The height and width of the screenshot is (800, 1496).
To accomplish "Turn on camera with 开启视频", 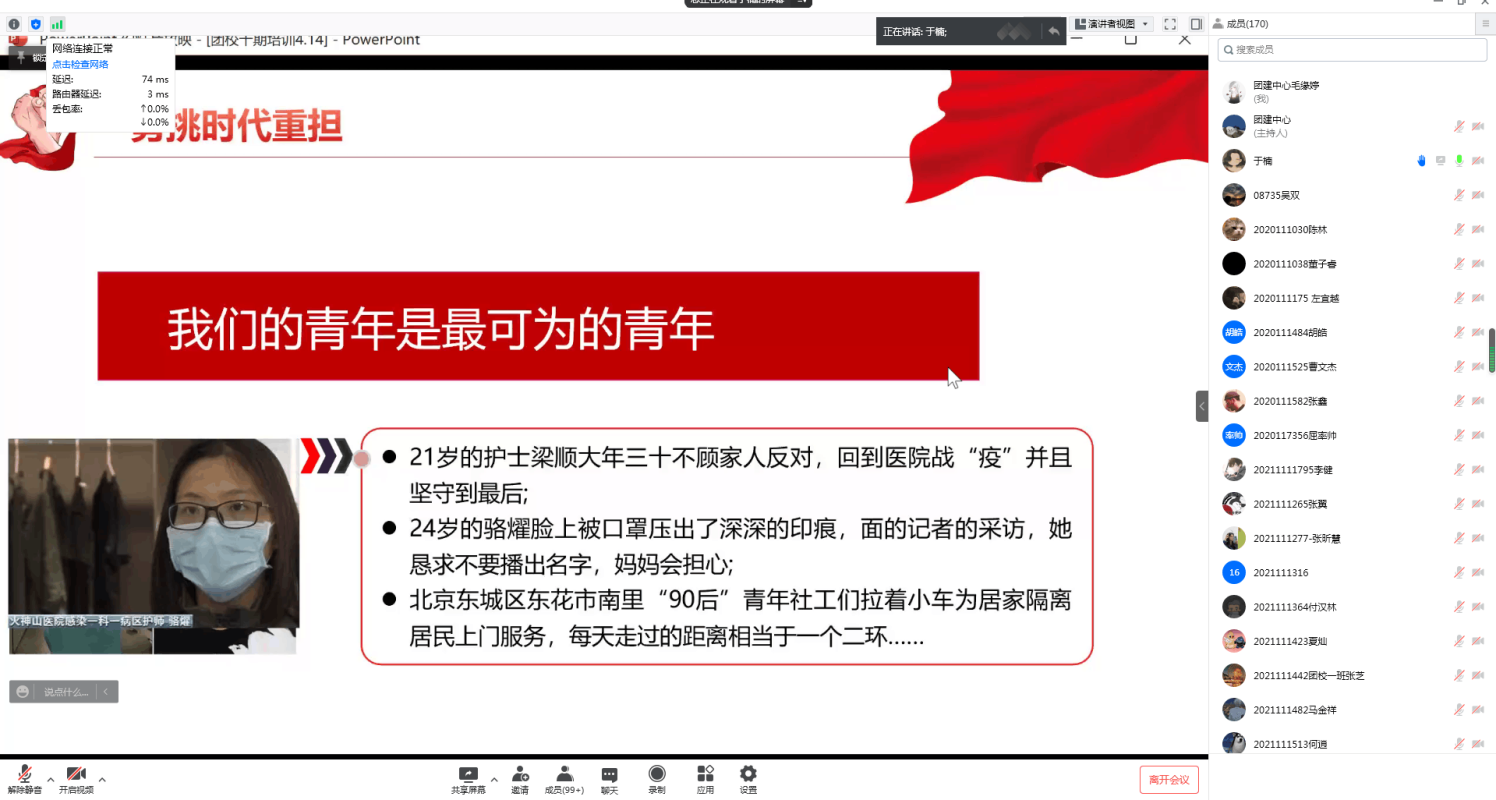I will pyautogui.click(x=76, y=778).
